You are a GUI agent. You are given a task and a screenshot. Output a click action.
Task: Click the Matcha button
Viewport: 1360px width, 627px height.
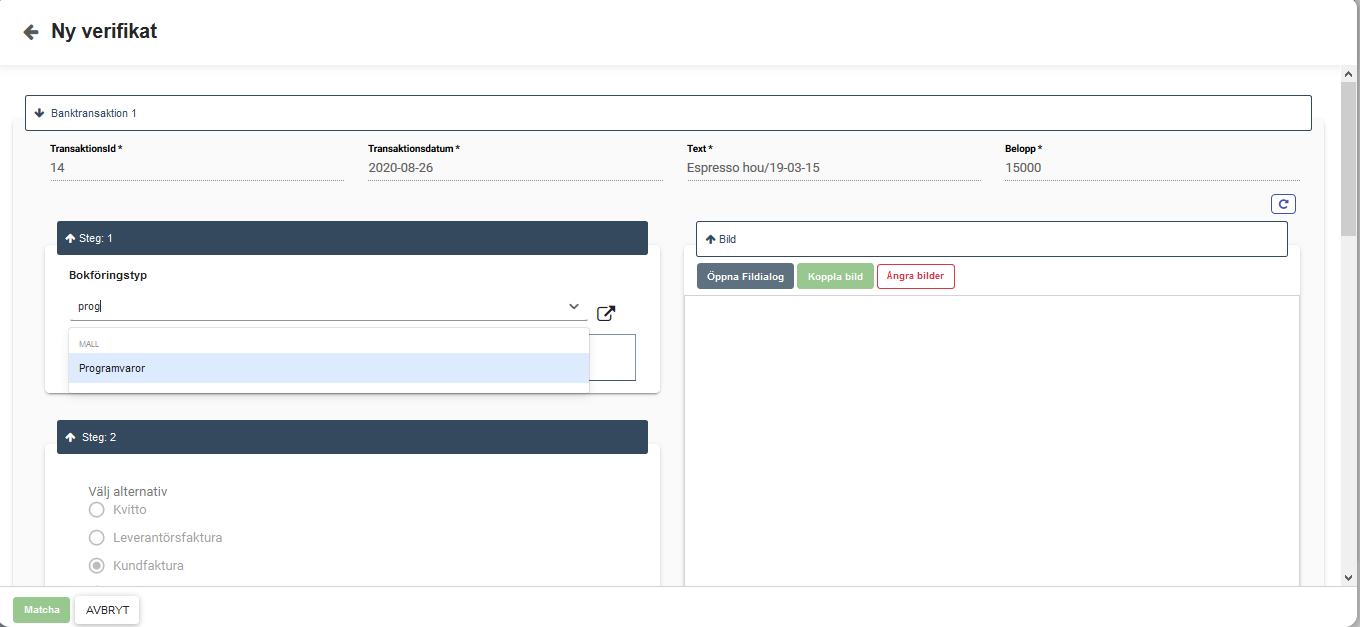tap(42, 610)
